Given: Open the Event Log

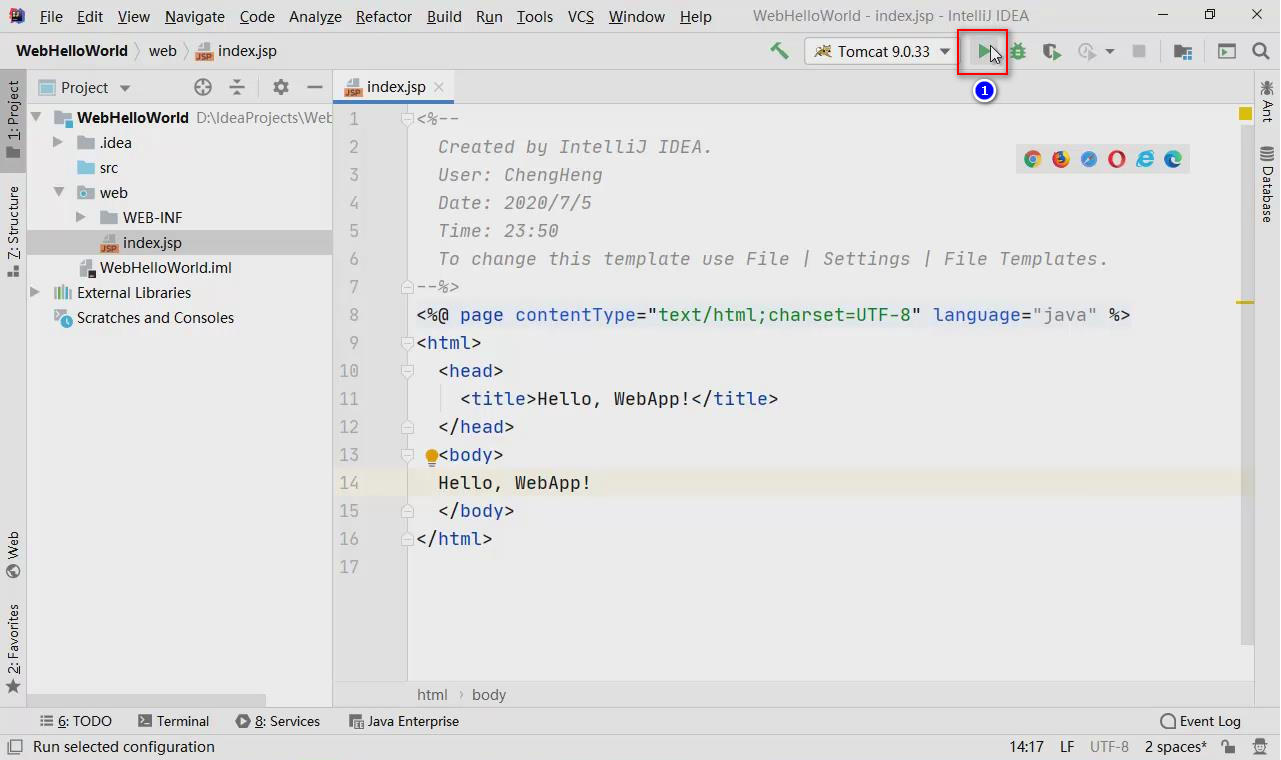Looking at the screenshot, I should (1200, 721).
